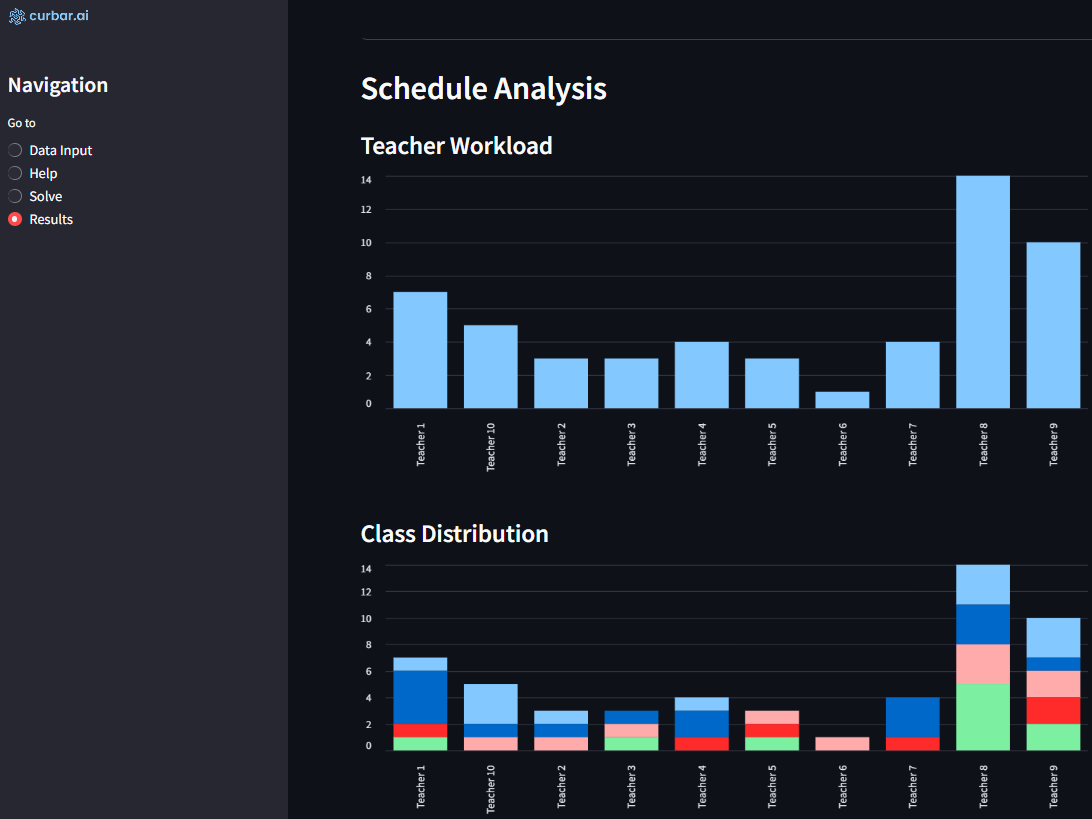
Task: Choose the Help navigation radio button
Action: (15, 173)
